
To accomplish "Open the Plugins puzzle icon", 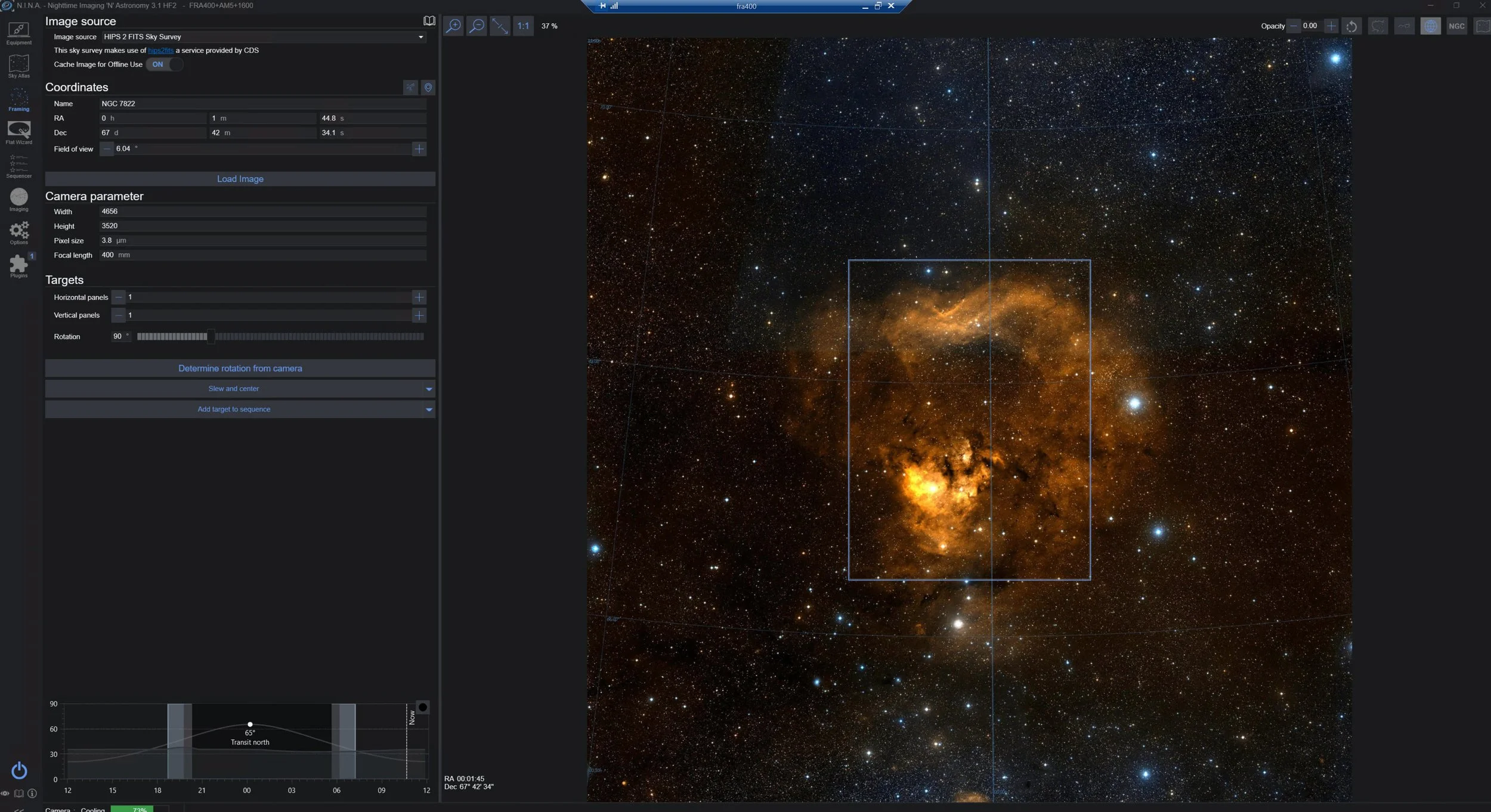I will (x=18, y=265).
